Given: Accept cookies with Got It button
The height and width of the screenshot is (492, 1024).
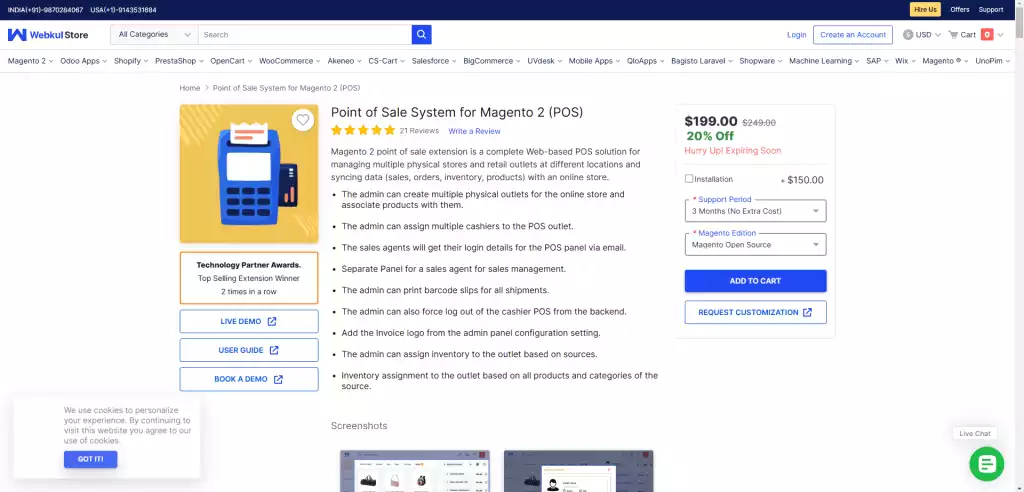Looking at the screenshot, I should (90, 459).
